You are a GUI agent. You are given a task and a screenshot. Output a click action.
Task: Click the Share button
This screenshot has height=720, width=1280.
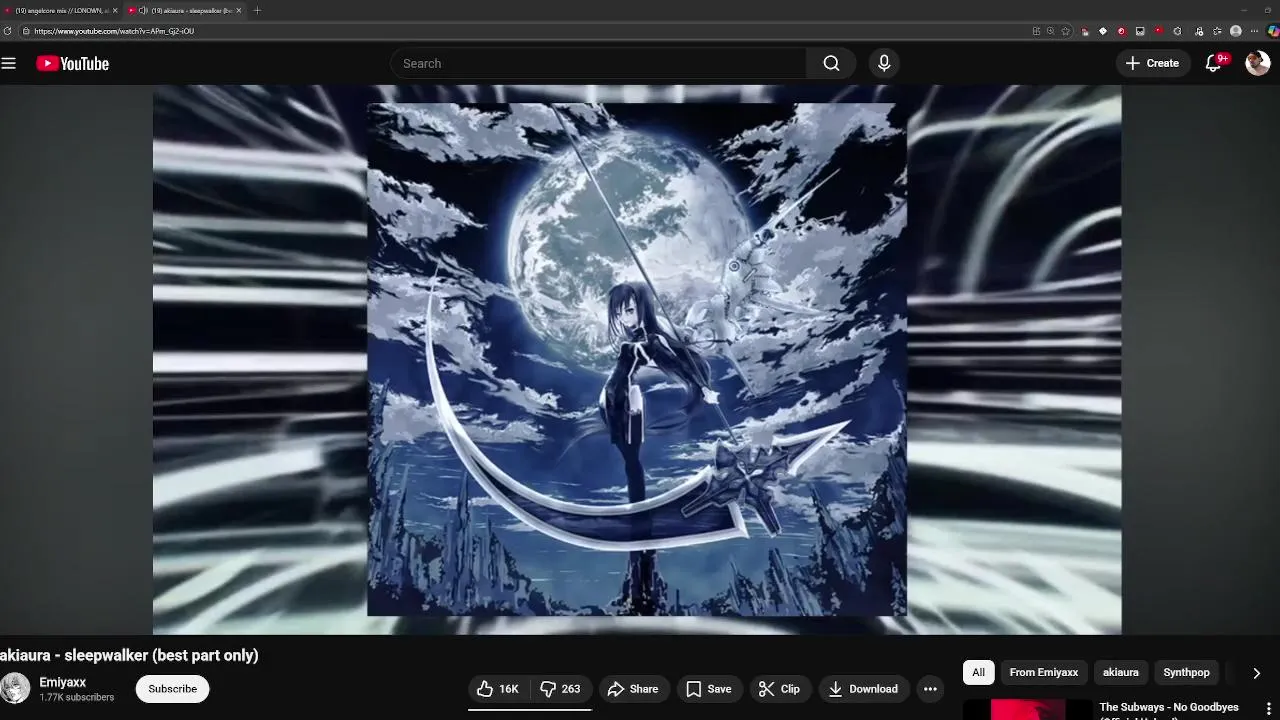(x=633, y=689)
